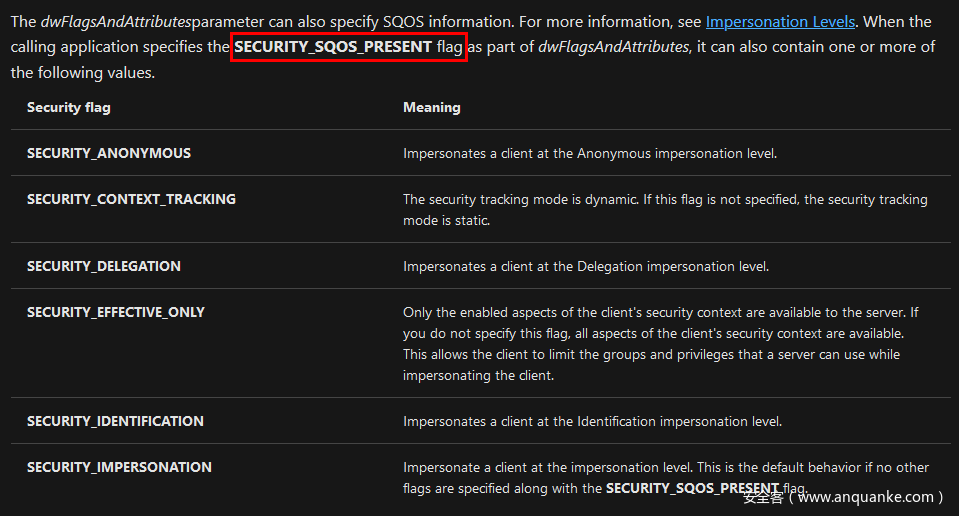Image resolution: width=959 pixels, height=516 pixels.
Task: Select the SECURITY_ANONYMOUS flag name
Action: 109,153
